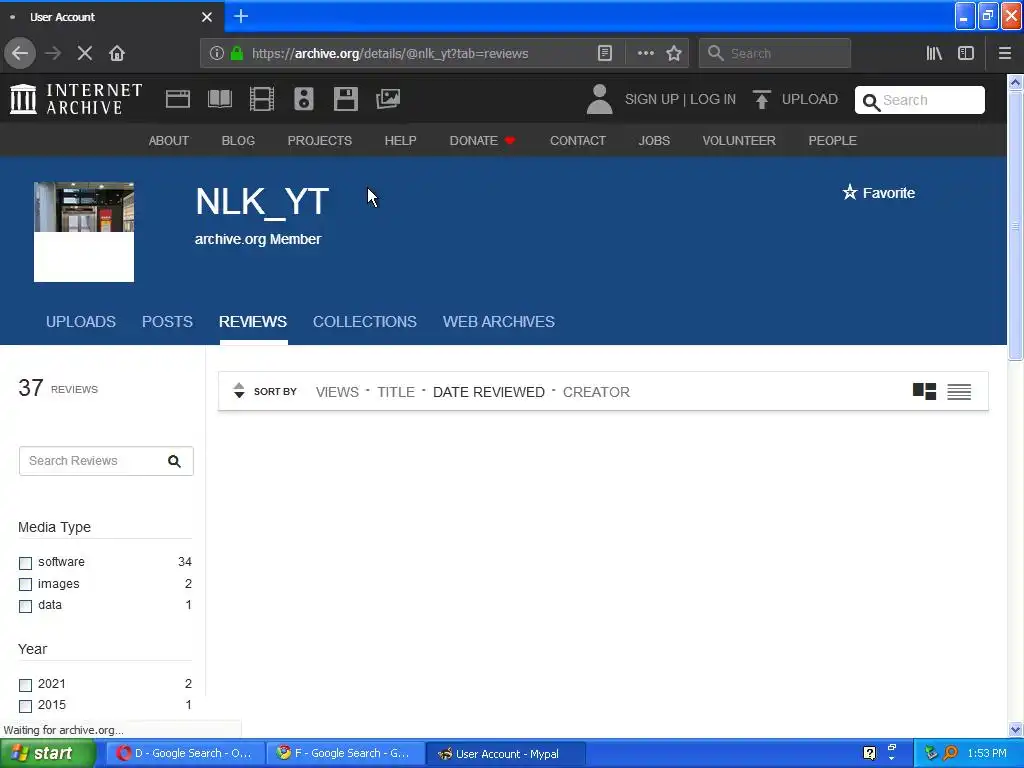The height and width of the screenshot is (768, 1024).
Task: Stop page loading with the X button
Action: click(x=85, y=53)
